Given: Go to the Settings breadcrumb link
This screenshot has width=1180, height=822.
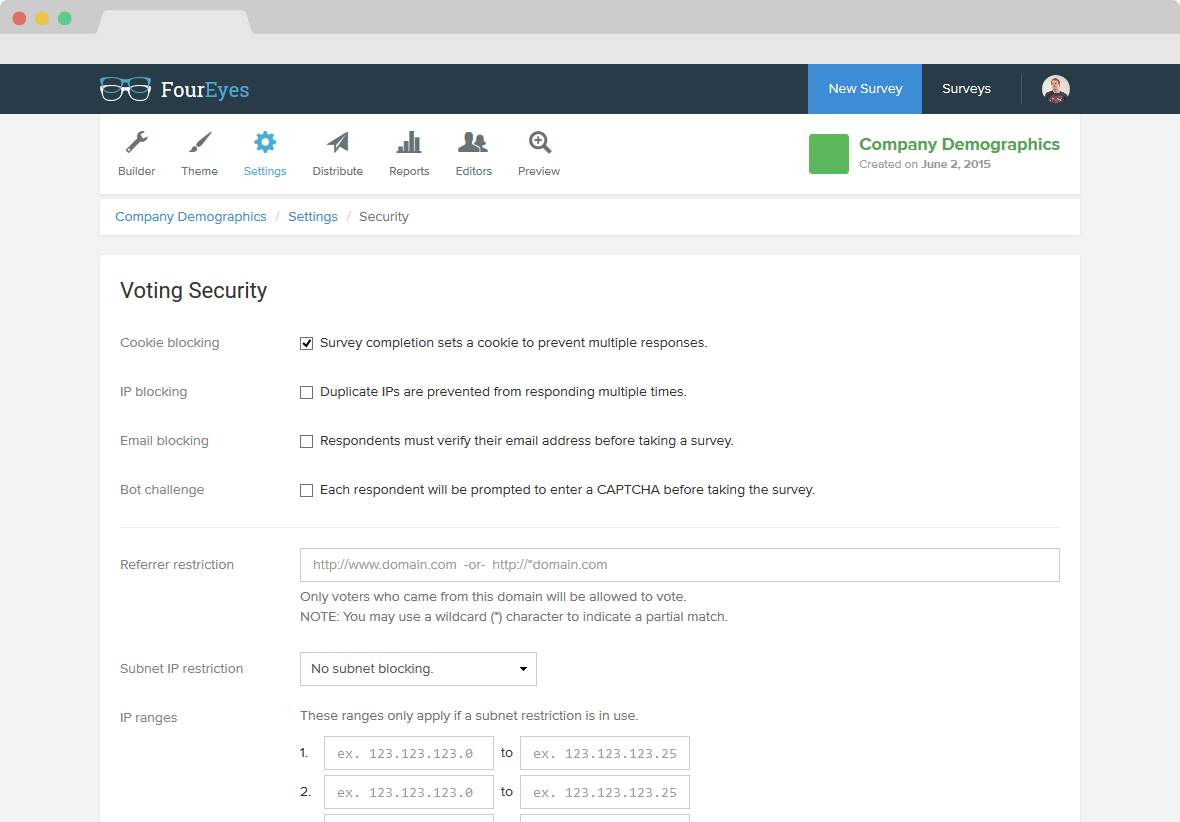Looking at the screenshot, I should click(x=313, y=217).
